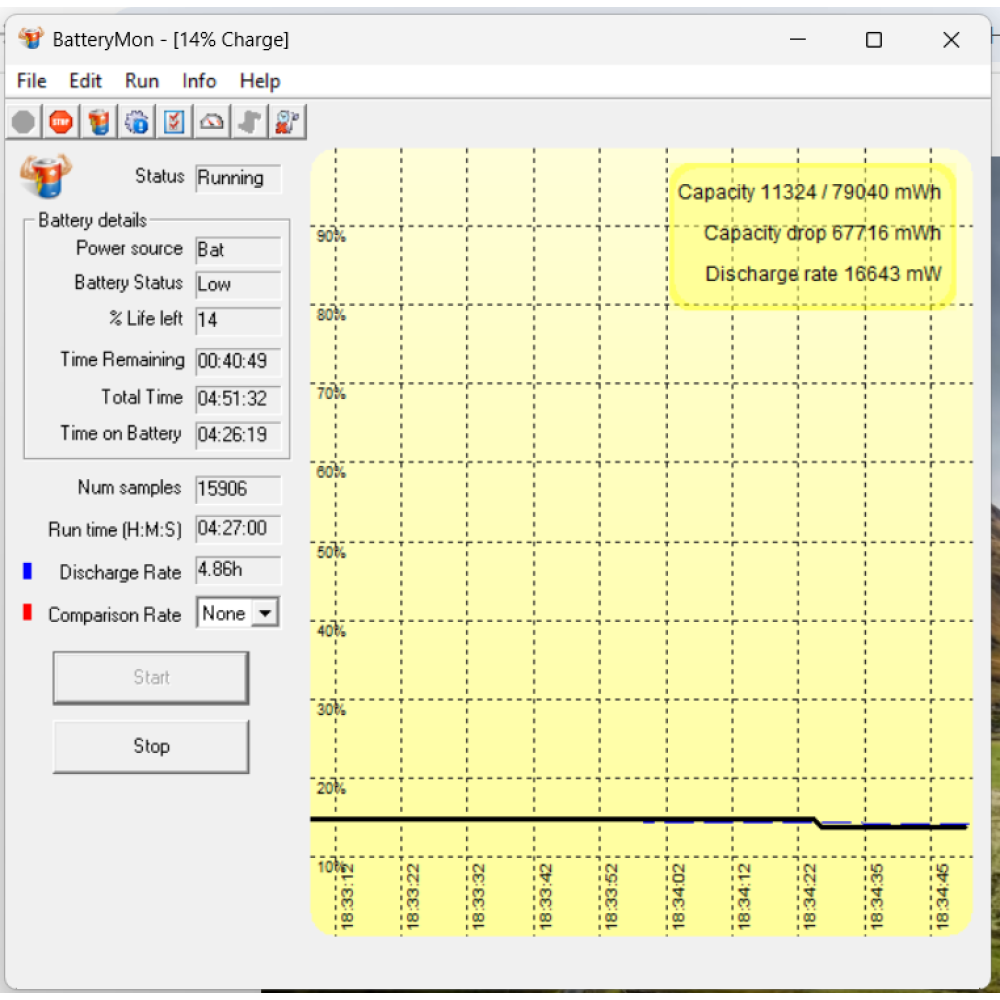Click the large BatteryMon mascot logo
The image size is (1000, 1000).
[45, 177]
